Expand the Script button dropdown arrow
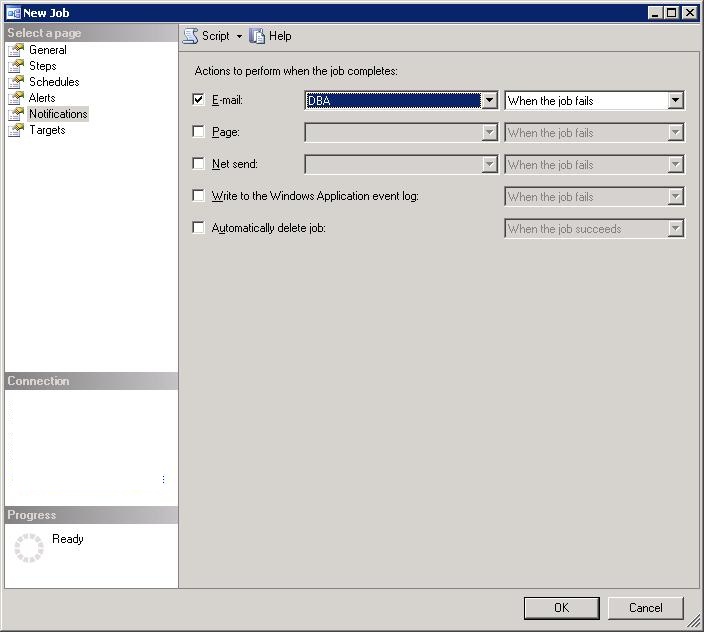Image resolution: width=704 pixels, height=632 pixels. tap(239, 36)
